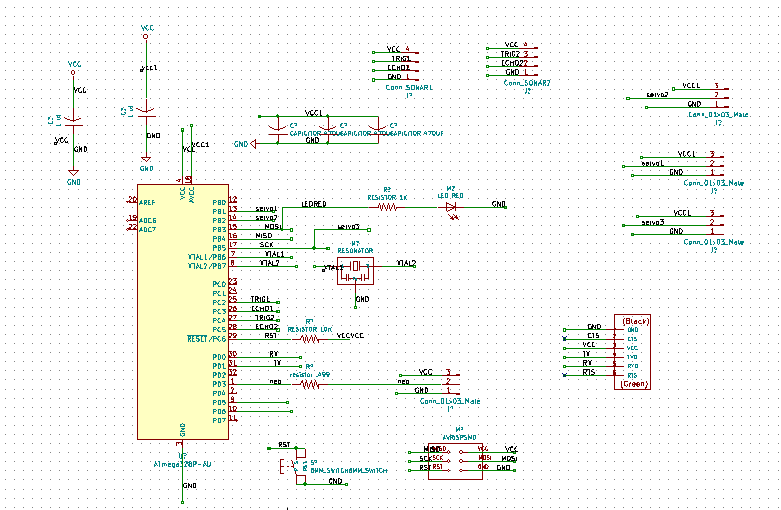Screen dimensions: 781x510
Task: Click the GND symbol below leftmost capacitor
Action: click(74, 177)
